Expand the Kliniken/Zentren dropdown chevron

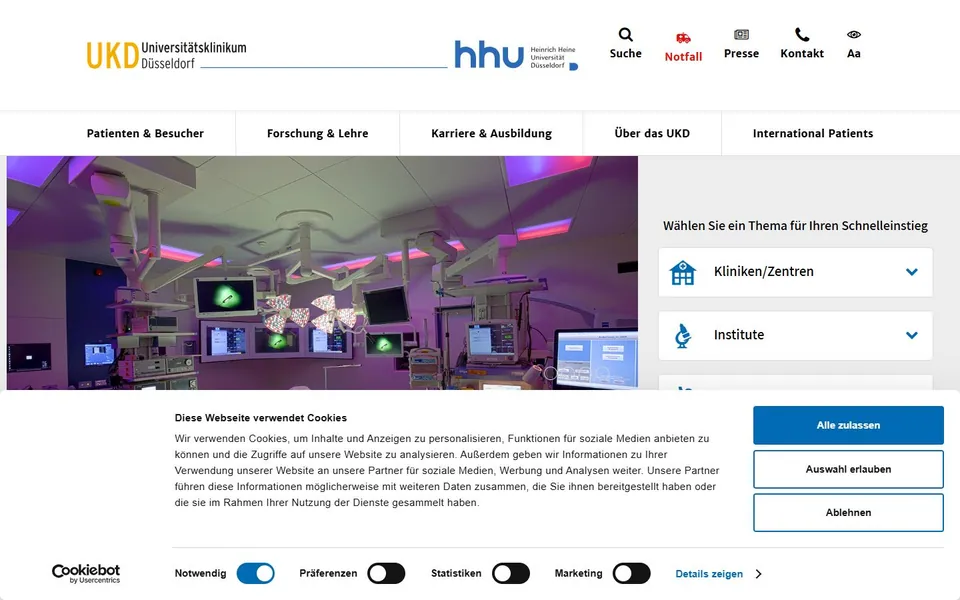[912, 272]
